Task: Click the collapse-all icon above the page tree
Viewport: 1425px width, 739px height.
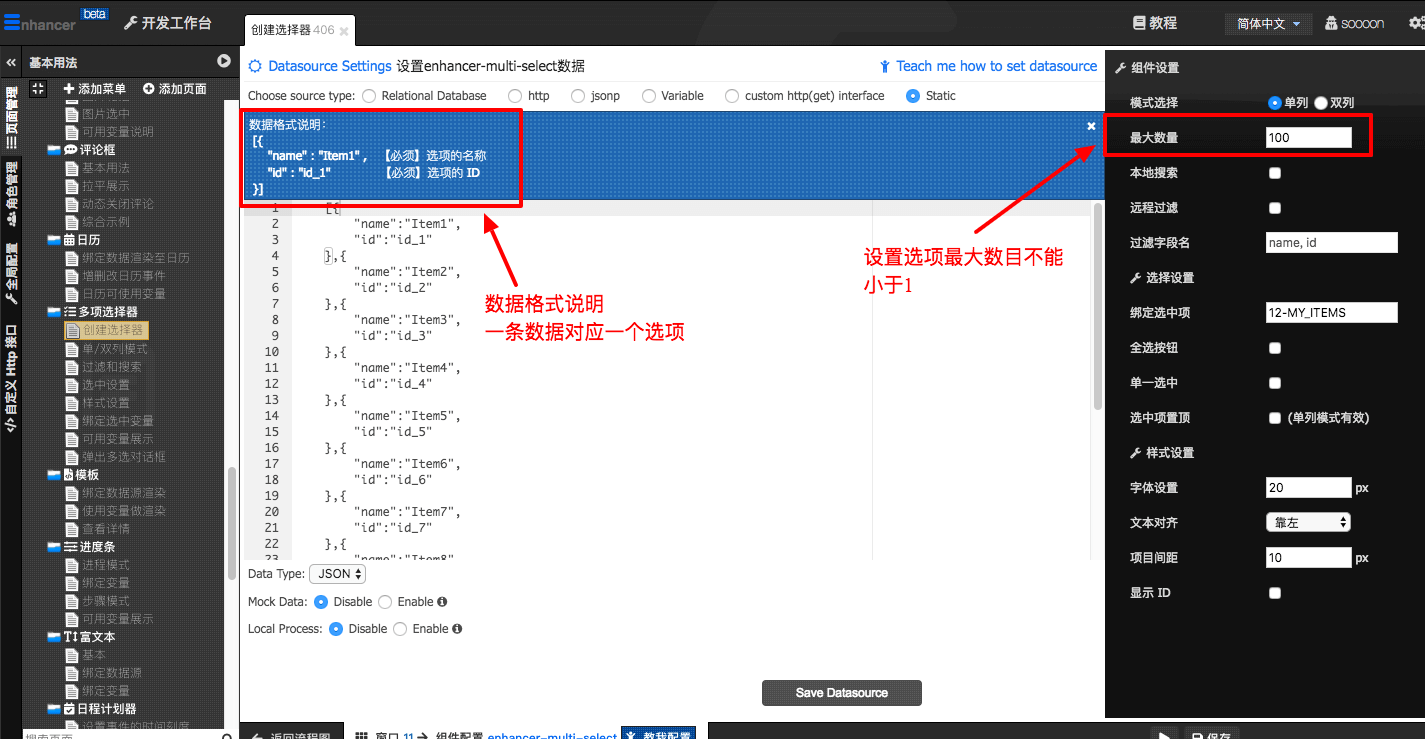Action: pyautogui.click(x=38, y=89)
